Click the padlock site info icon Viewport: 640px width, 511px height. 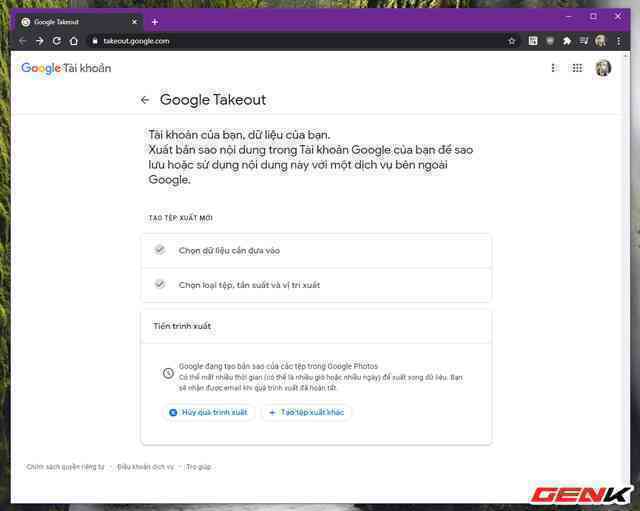[95, 41]
